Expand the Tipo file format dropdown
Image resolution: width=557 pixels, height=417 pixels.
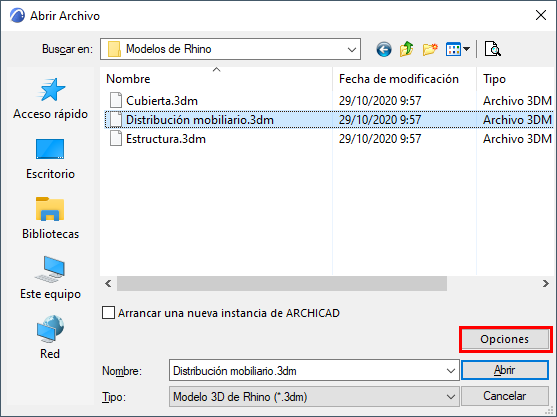click(x=450, y=397)
